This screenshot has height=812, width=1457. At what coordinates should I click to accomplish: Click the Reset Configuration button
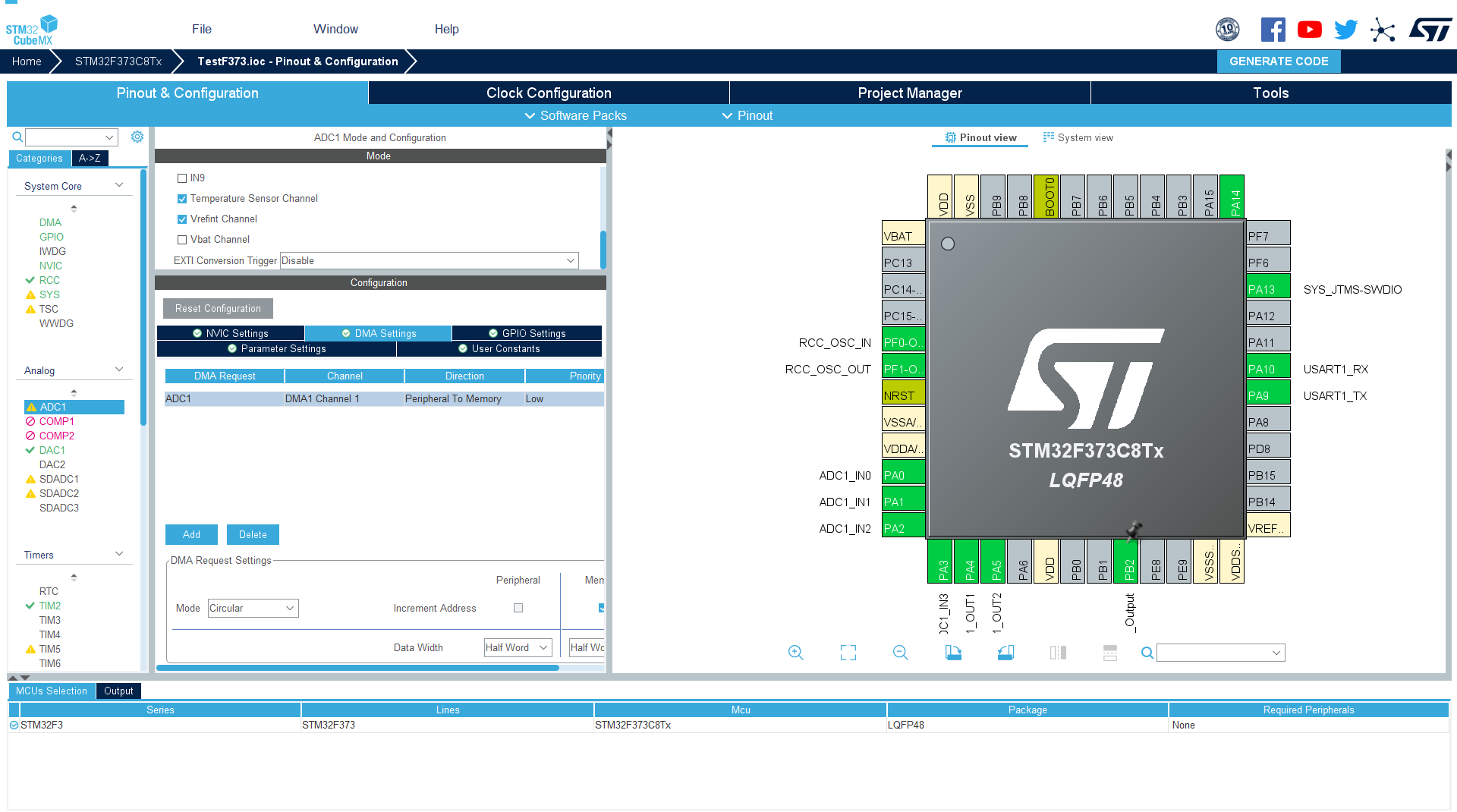coord(218,308)
